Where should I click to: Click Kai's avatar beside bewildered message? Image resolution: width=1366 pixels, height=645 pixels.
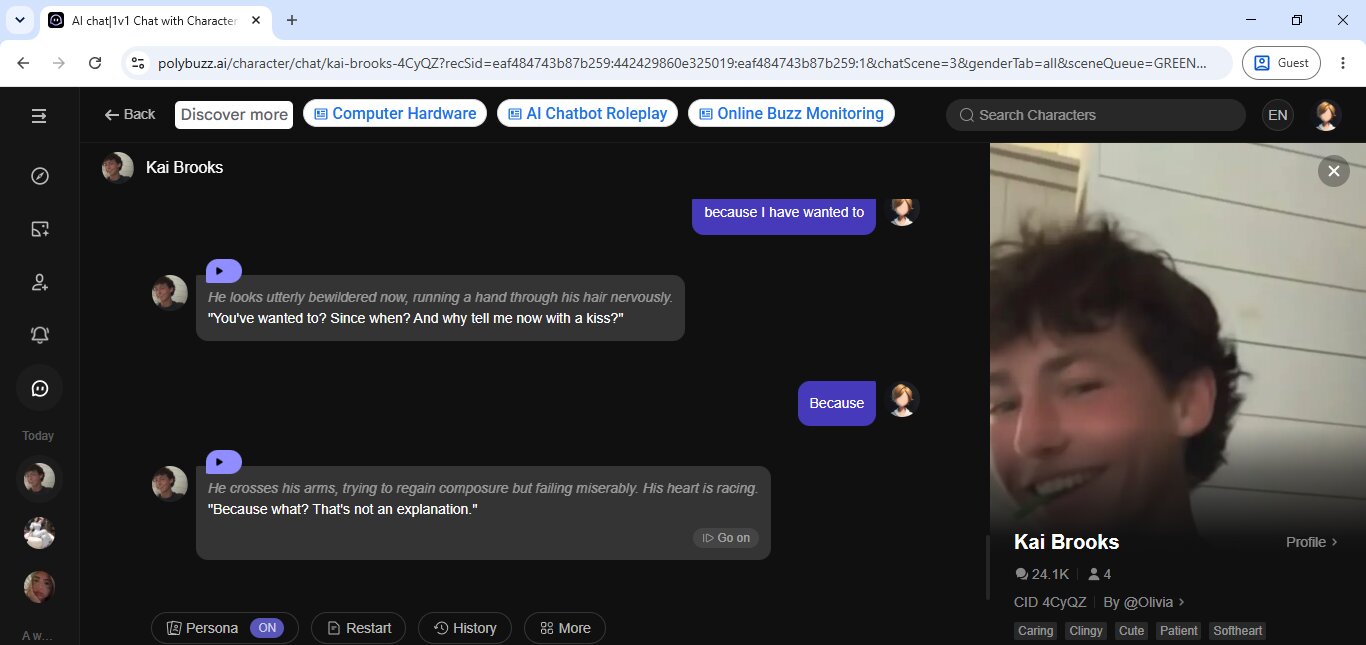pos(169,293)
